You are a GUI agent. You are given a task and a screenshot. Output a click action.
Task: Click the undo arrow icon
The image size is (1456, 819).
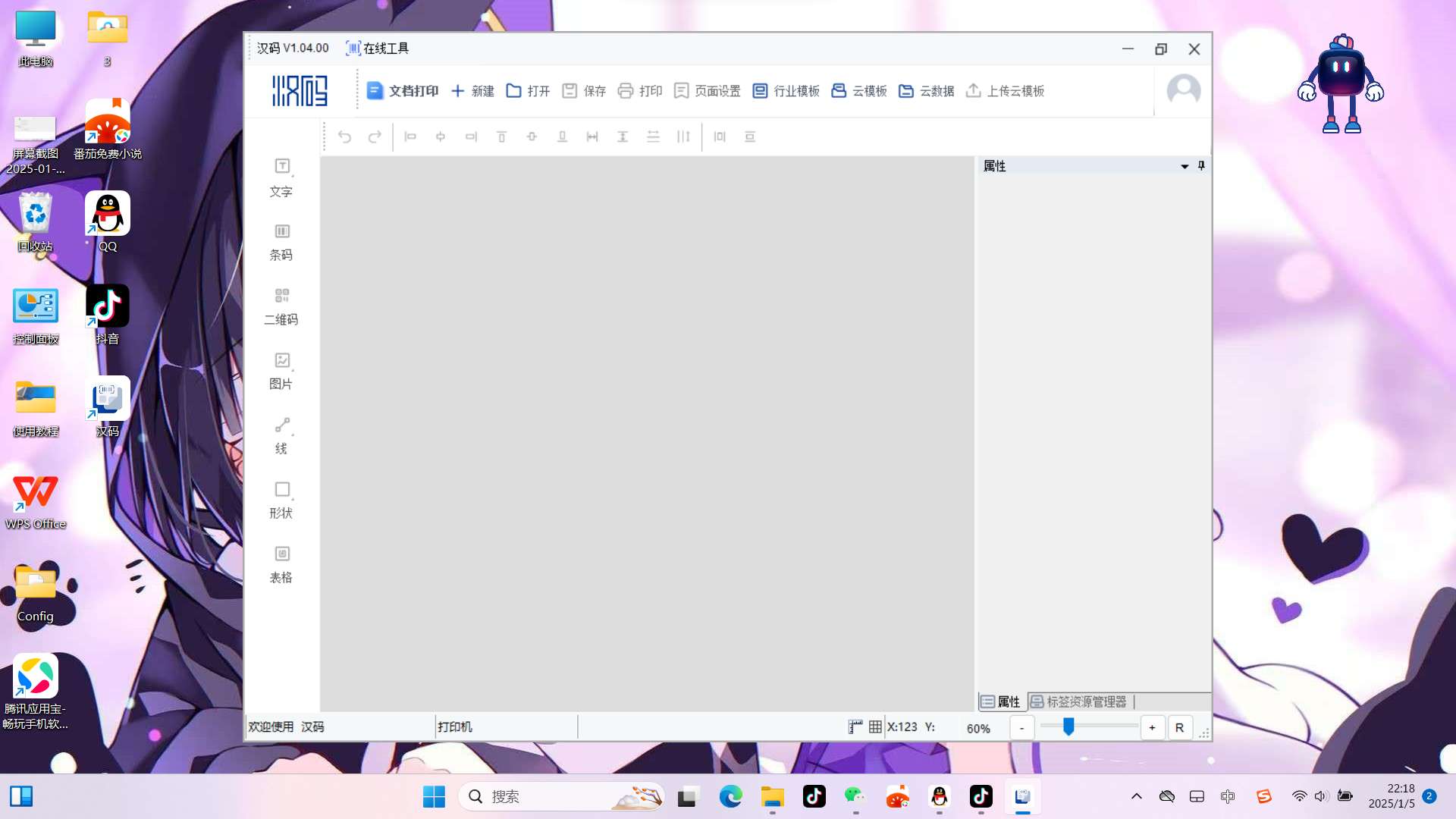pyautogui.click(x=344, y=136)
